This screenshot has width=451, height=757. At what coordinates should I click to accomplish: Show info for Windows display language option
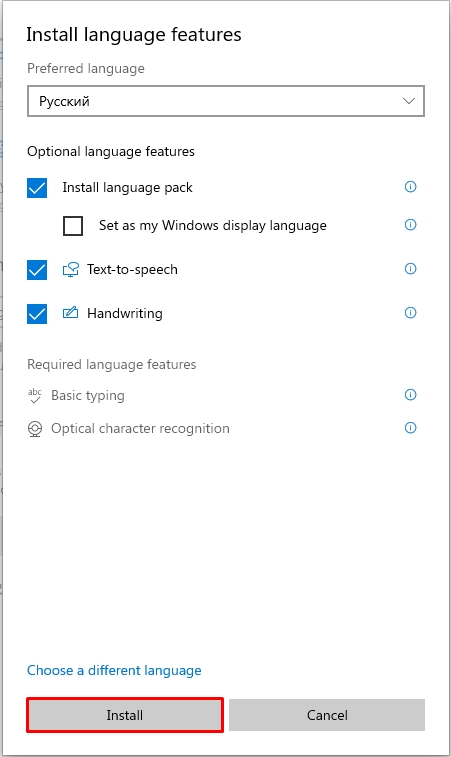pyautogui.click(x=410, y=224)
